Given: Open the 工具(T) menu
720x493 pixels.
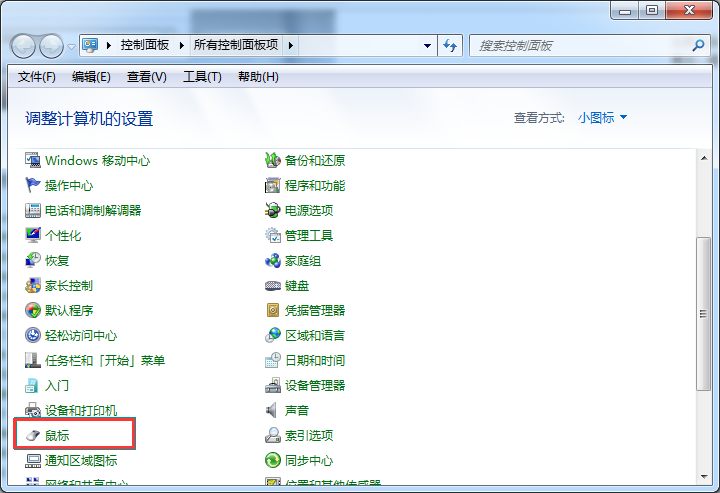Looking at the screenshot, I should click(x=201, y=77).
